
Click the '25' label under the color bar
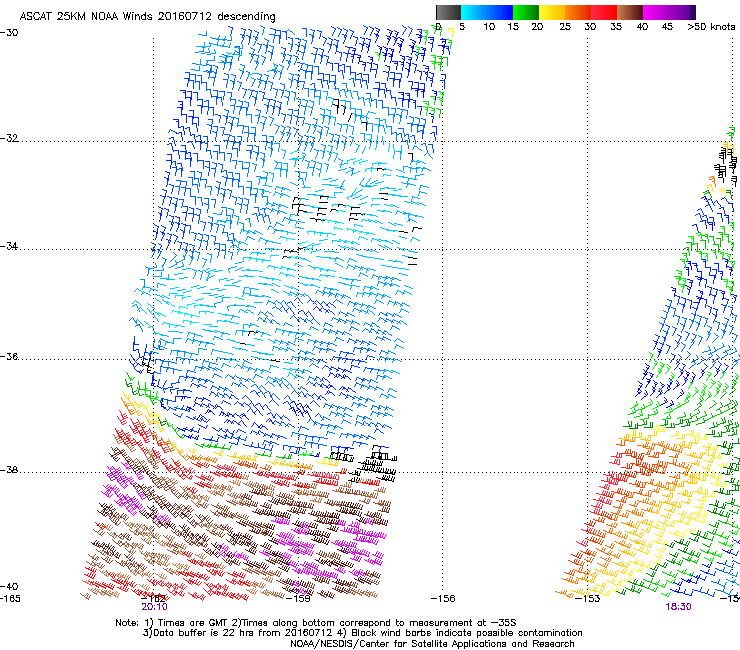point(565,26)
